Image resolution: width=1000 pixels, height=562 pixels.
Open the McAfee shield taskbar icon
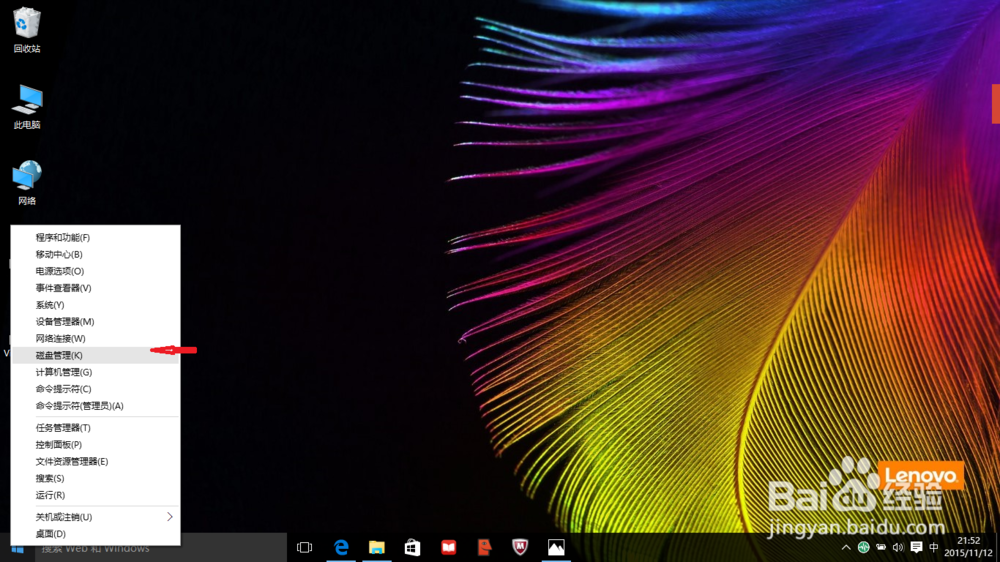pos(520,547)
